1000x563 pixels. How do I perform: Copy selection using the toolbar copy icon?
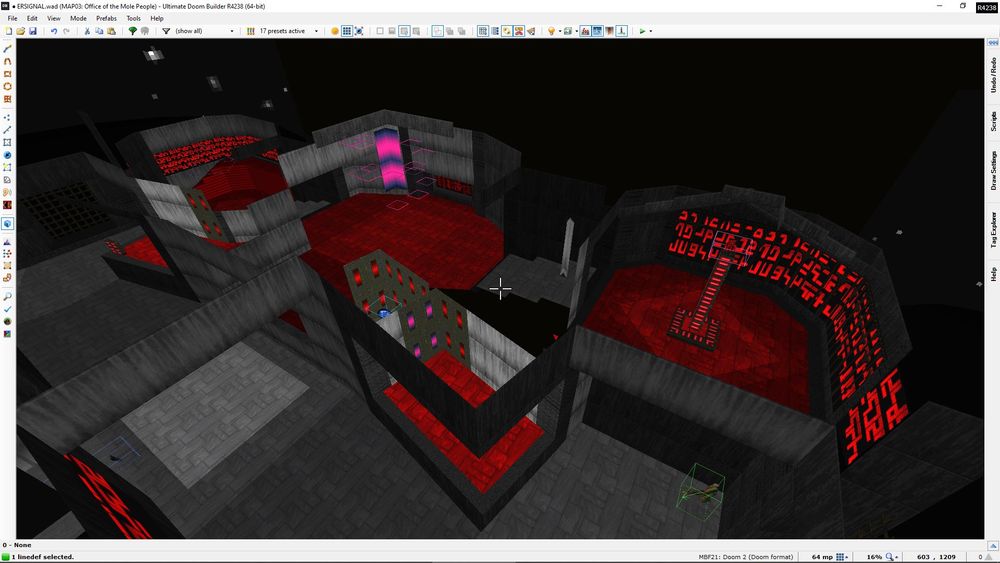point(99,31)
